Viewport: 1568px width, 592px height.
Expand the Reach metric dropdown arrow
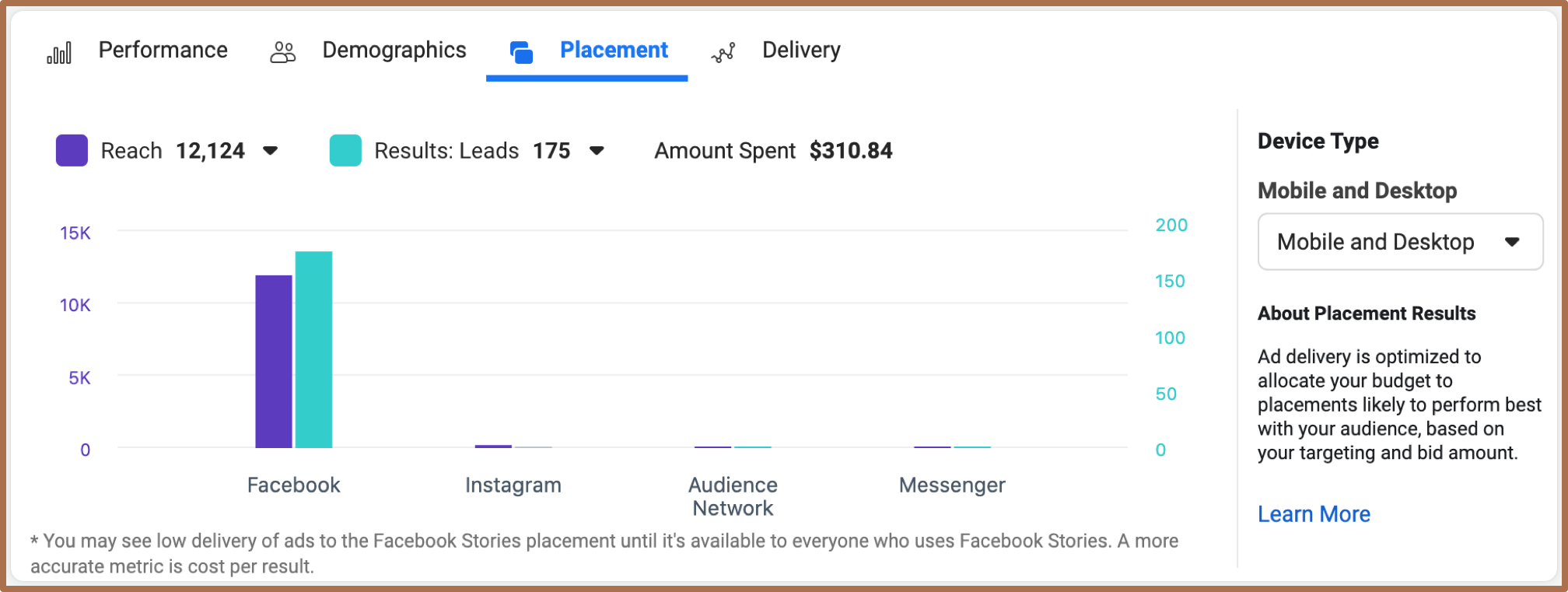[270, 150]
